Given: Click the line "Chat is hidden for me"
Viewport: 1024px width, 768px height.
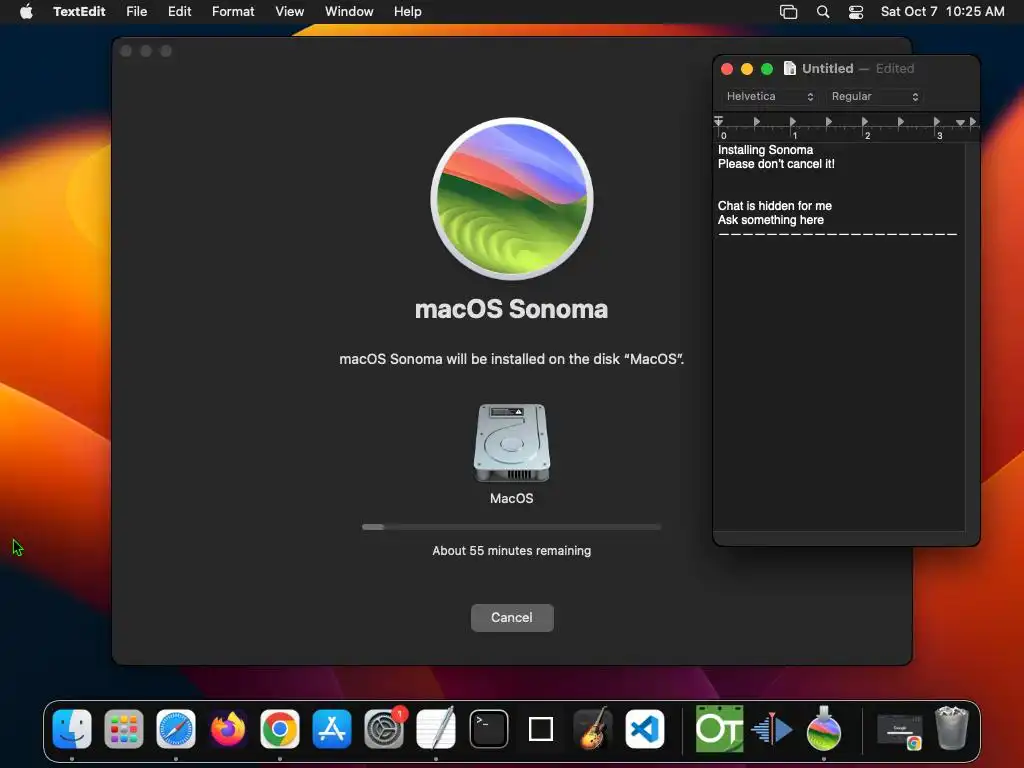Looking at the screenshot, I should click(775, 206).
